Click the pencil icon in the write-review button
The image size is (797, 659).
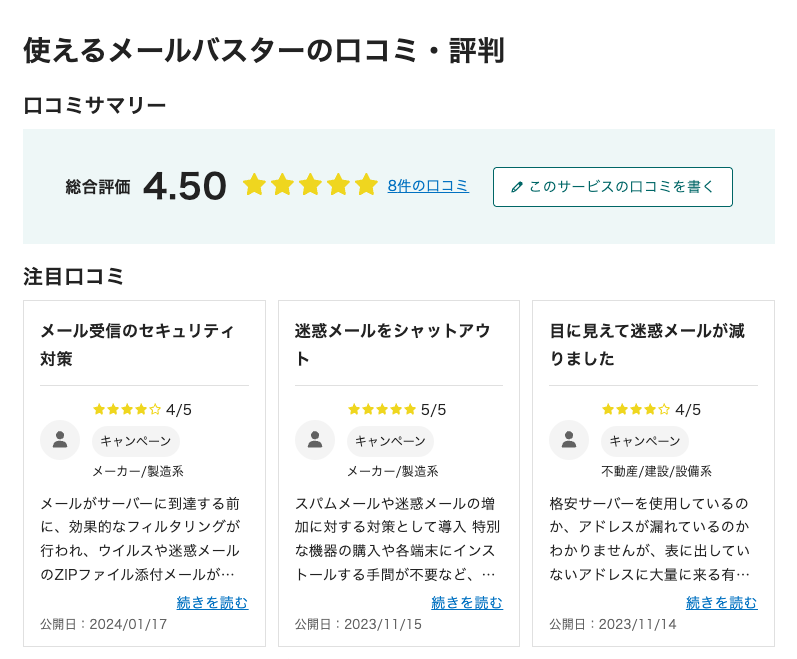pyautogui.click(x=517, y=187)
